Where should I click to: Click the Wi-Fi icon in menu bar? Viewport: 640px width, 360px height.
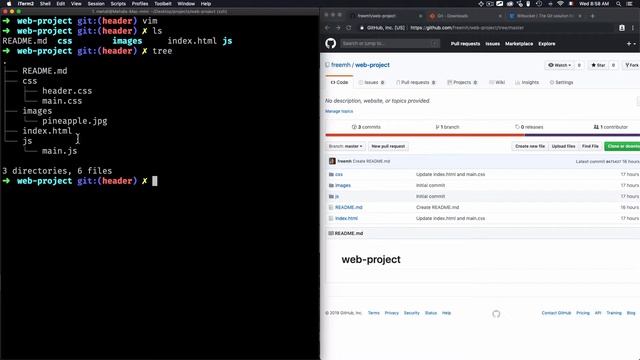[x=560, y=4]
